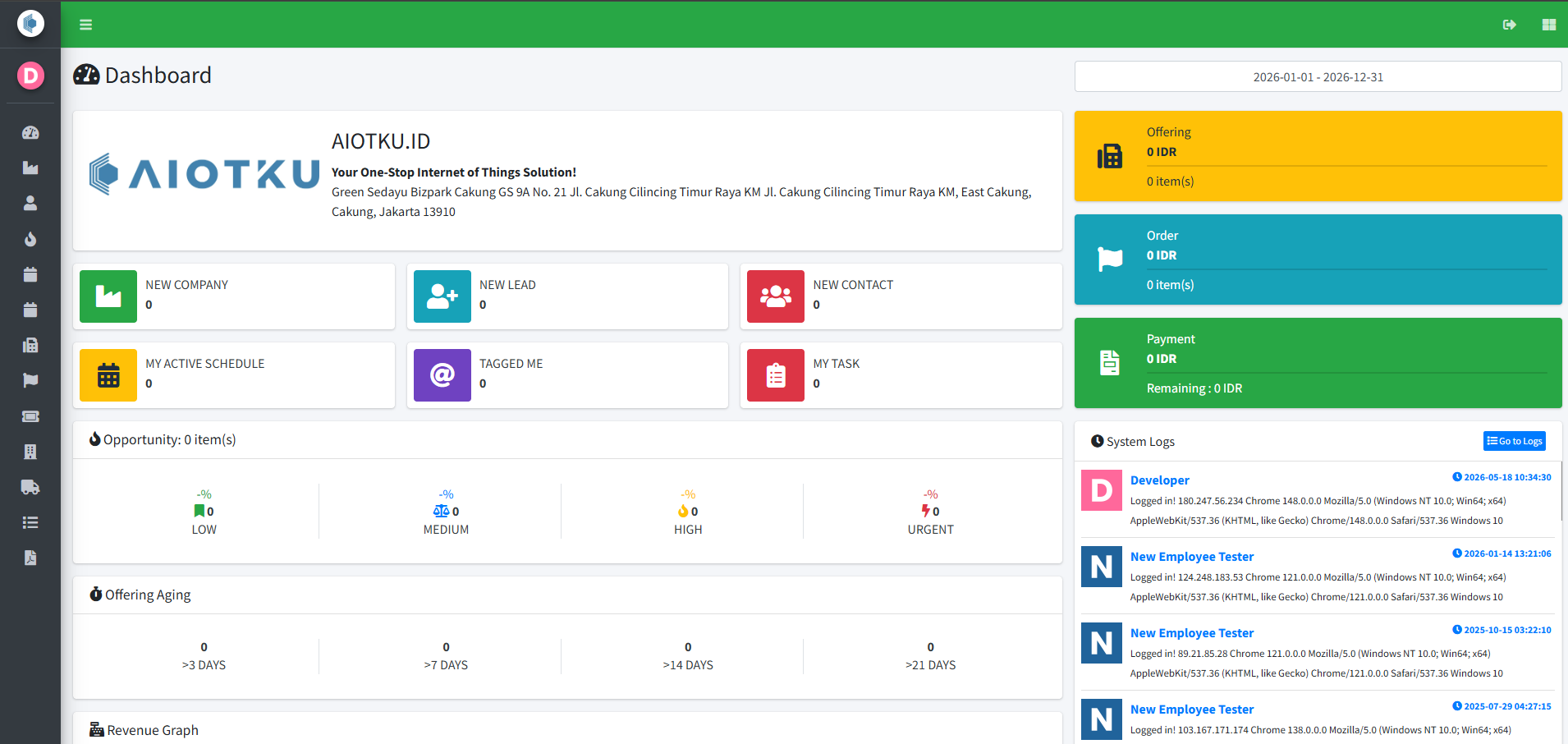Click the HIGH opportunity priority stat
This screenshot has width=1568, height=744.
(688, 512)
